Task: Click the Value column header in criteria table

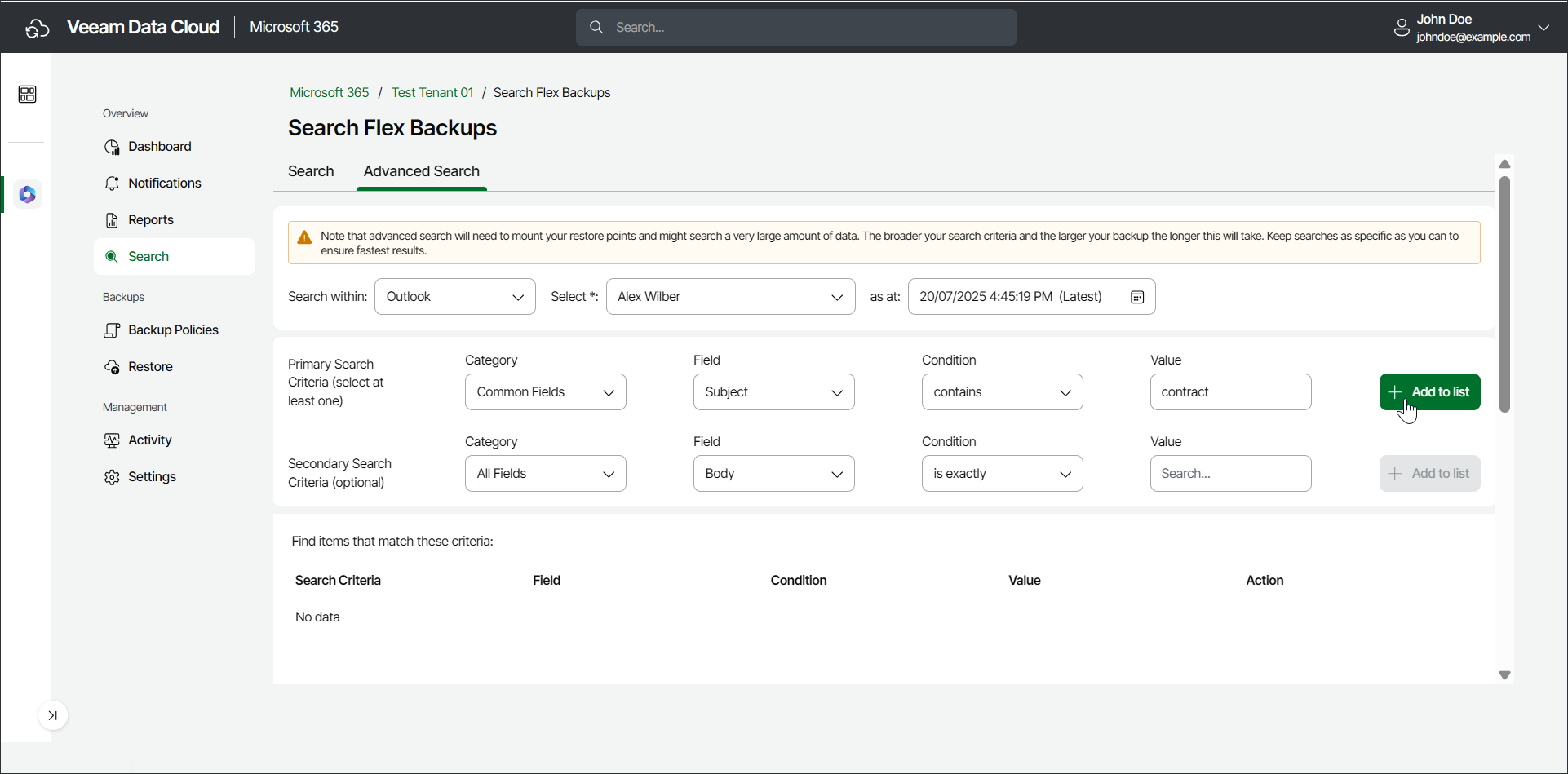Action: (x=1025, y=581)
